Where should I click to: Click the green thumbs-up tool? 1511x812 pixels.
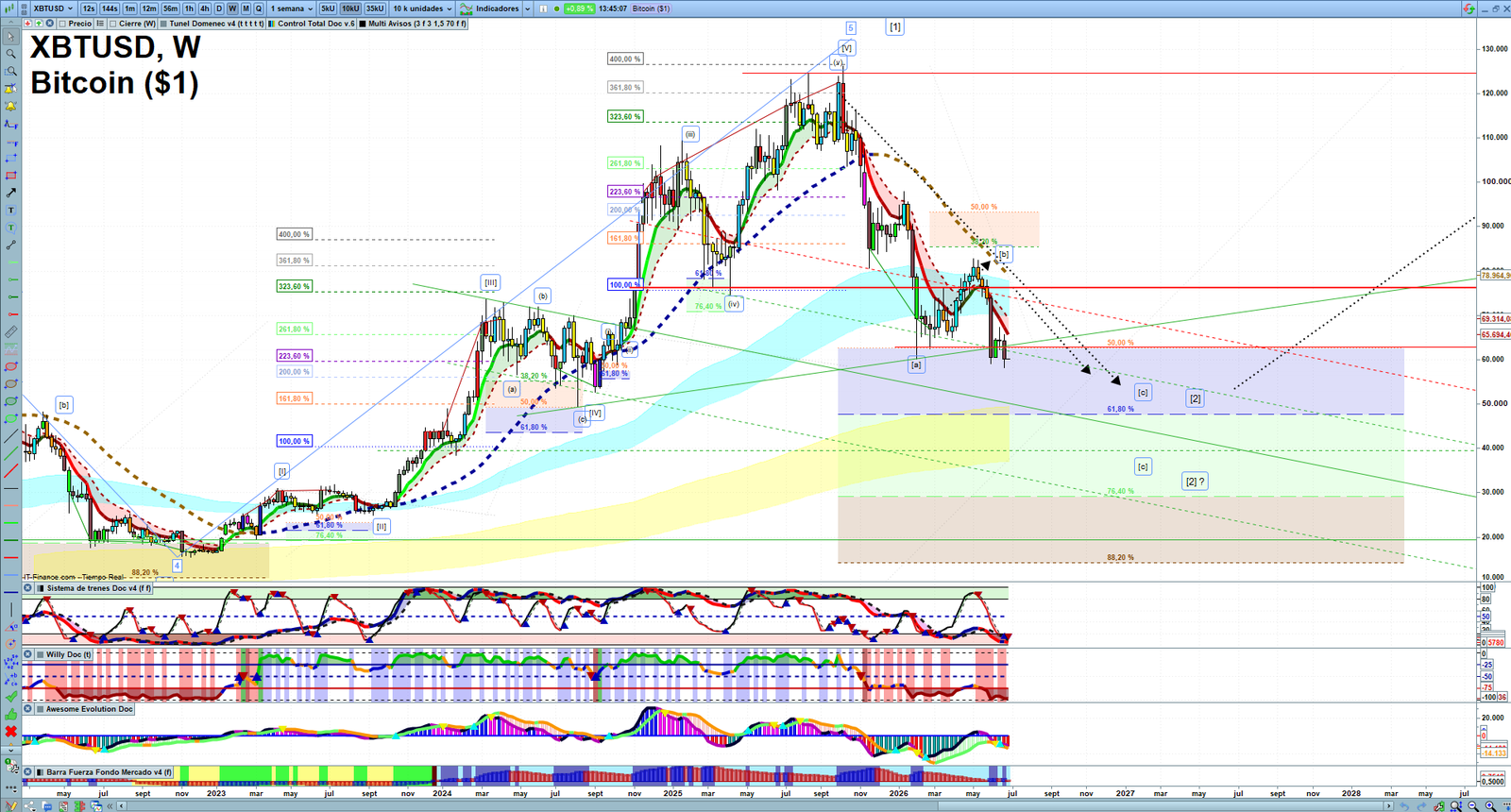[x=11, y=715]
